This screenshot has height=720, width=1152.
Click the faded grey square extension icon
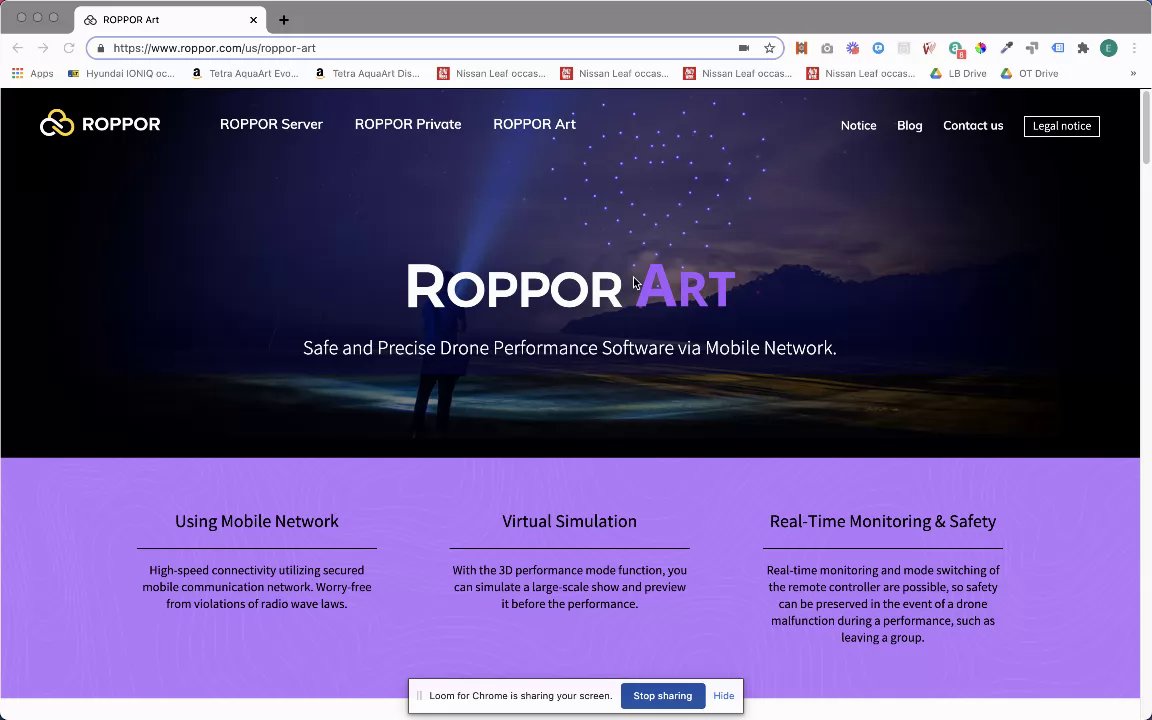tap(904, 48)
